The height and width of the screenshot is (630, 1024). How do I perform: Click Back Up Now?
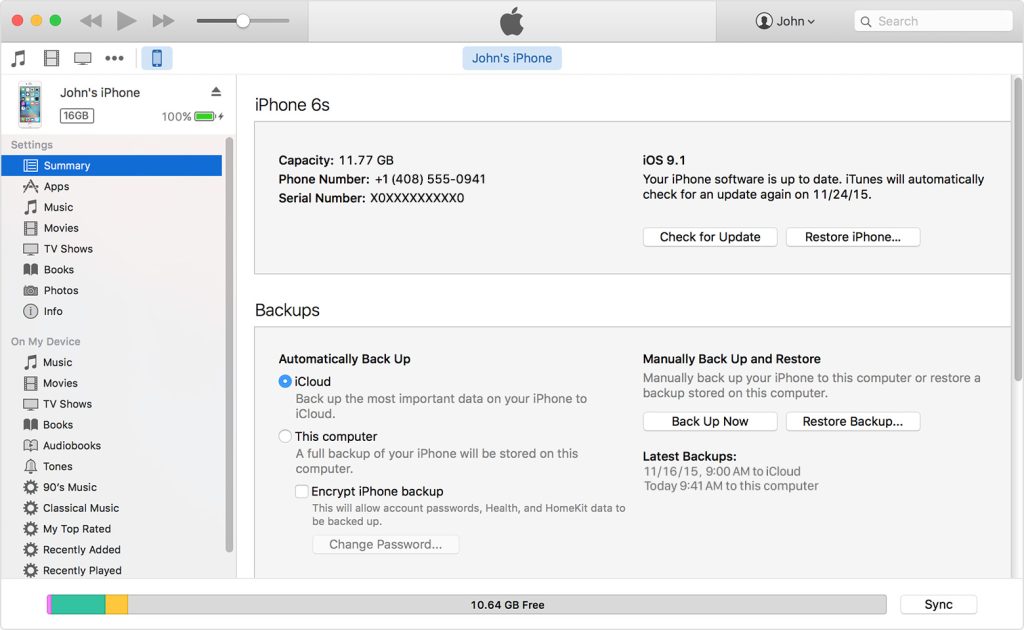tap(710, 421)
